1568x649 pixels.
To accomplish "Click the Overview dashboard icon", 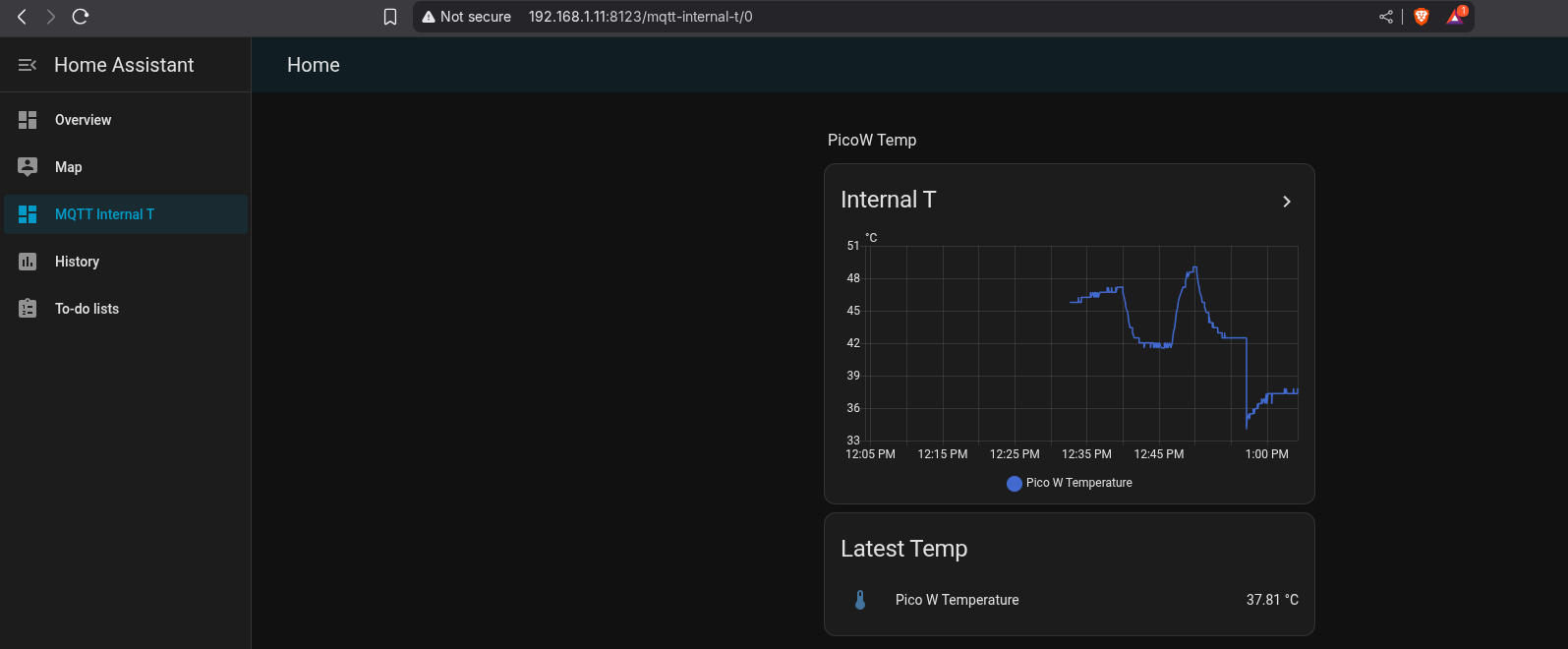I will pos(28,120).
